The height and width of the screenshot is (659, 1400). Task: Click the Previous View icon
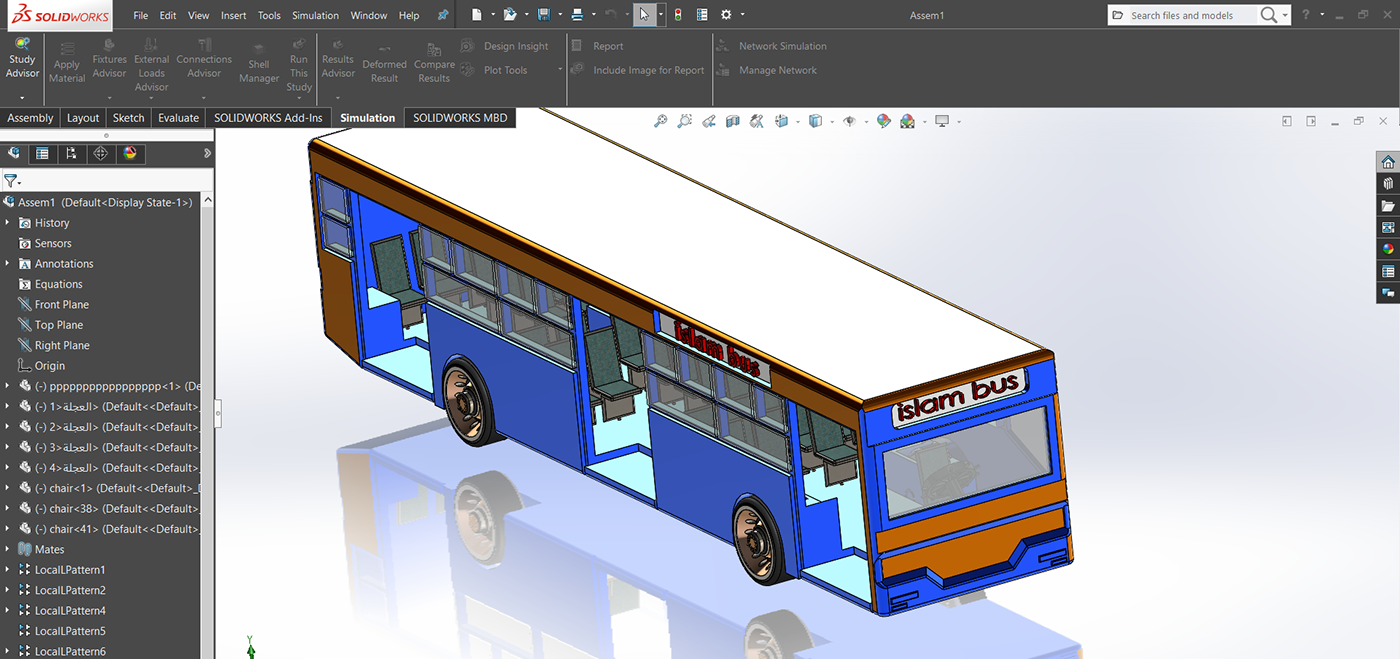[709, 121]
